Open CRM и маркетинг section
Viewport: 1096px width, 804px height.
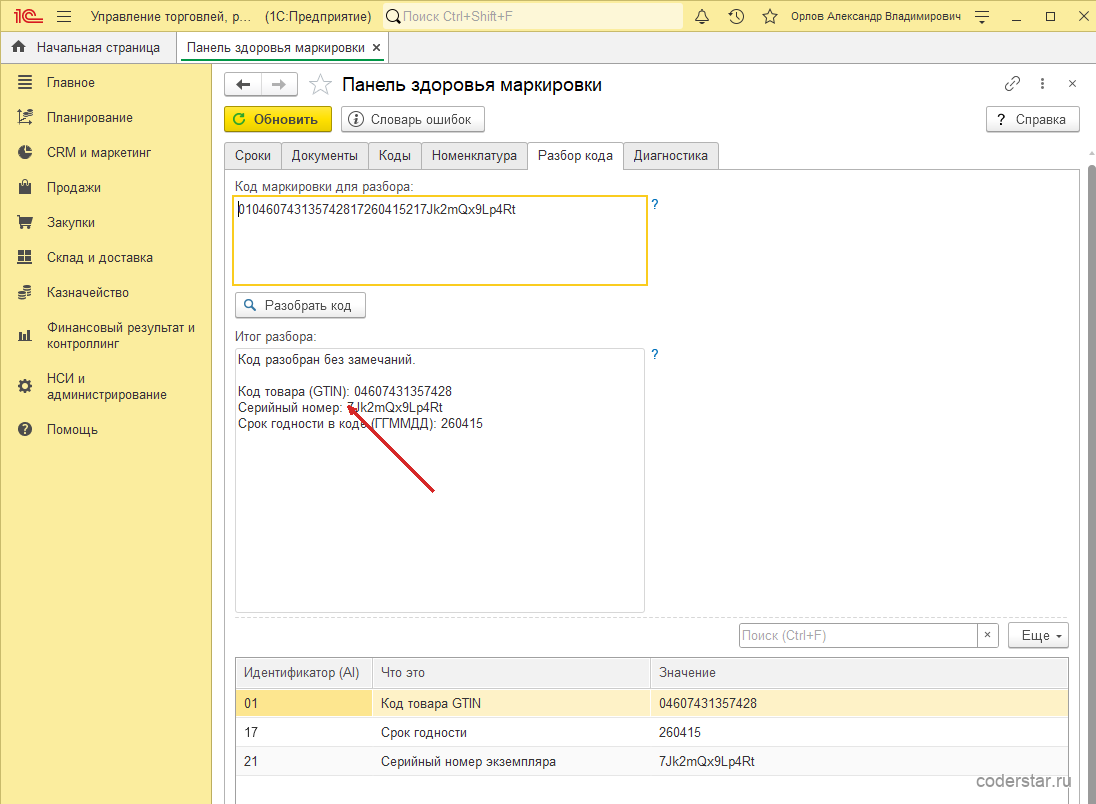[x=105, y=152]
